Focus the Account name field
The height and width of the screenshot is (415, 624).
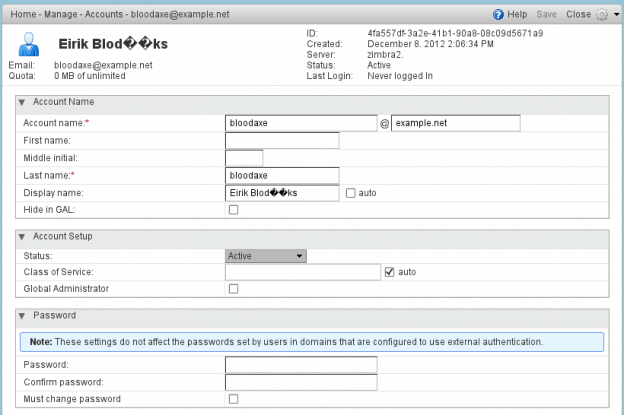(301, 123)
